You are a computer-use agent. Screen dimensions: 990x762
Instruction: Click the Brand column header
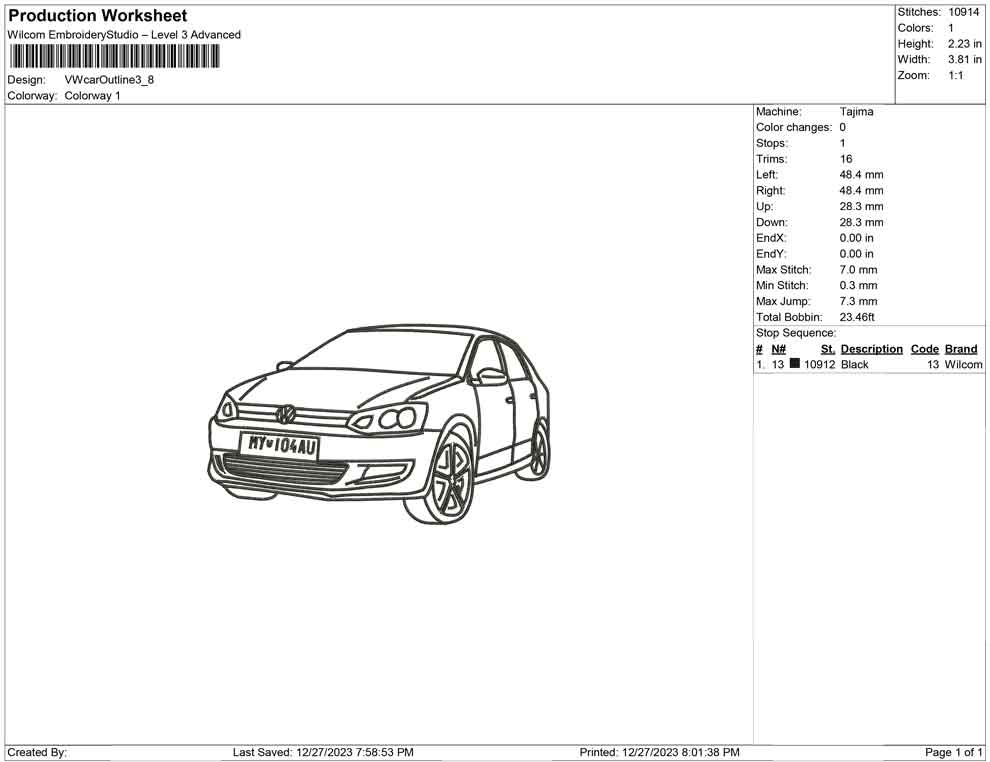point(960,349)
